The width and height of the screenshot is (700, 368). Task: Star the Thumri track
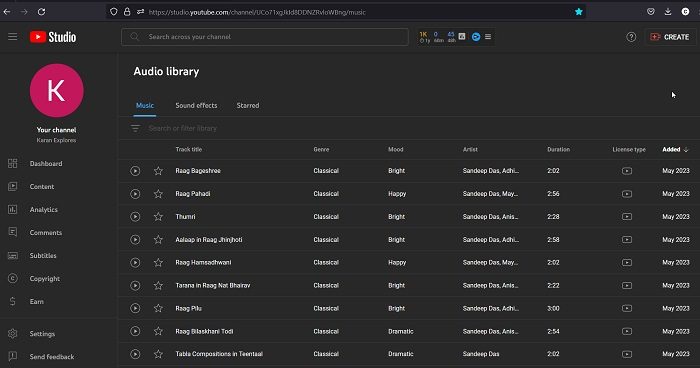click(158, 217)
